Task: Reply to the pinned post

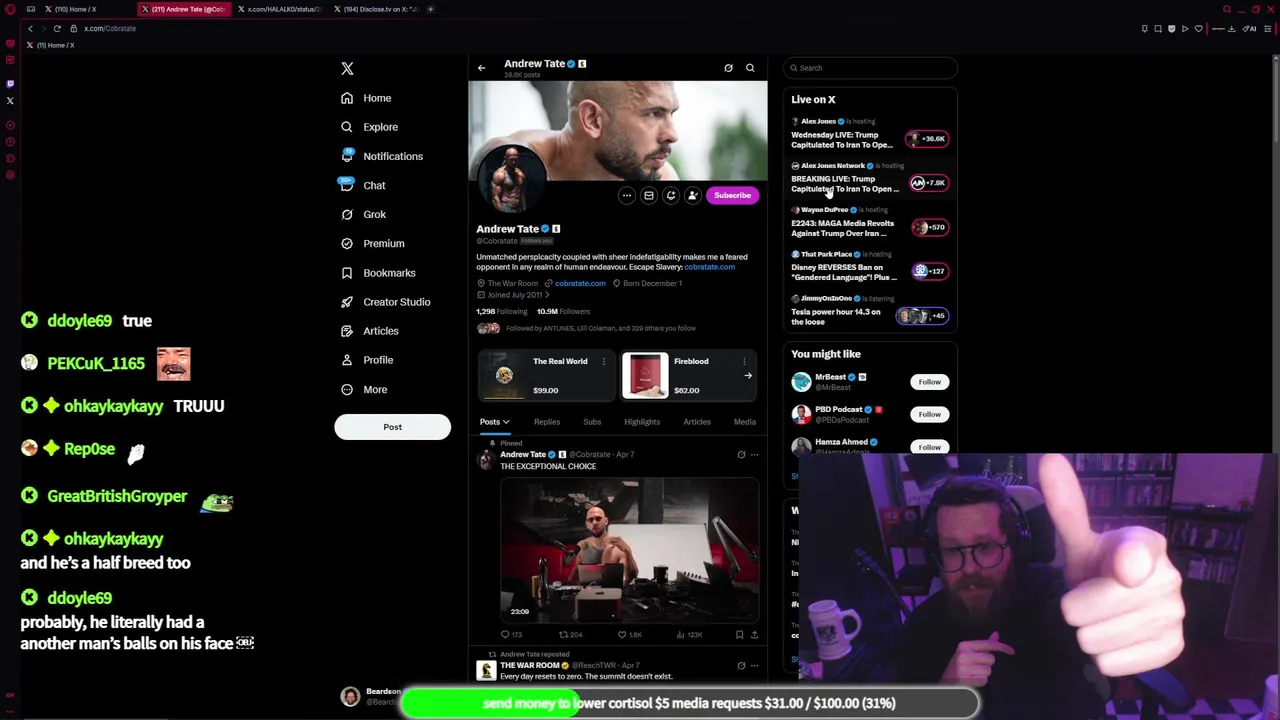Action: coord(511,635)
